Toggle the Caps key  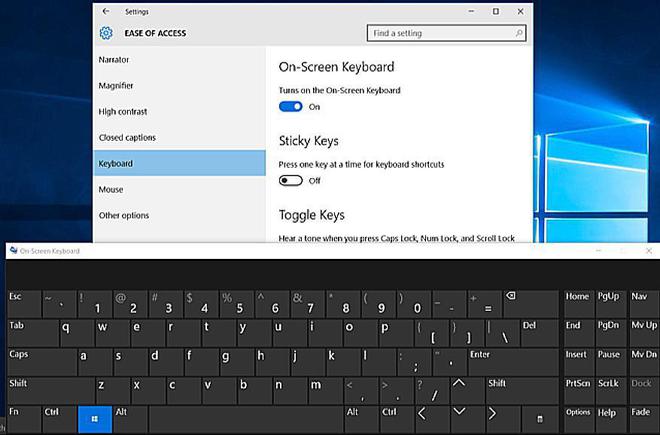[42, 361]
